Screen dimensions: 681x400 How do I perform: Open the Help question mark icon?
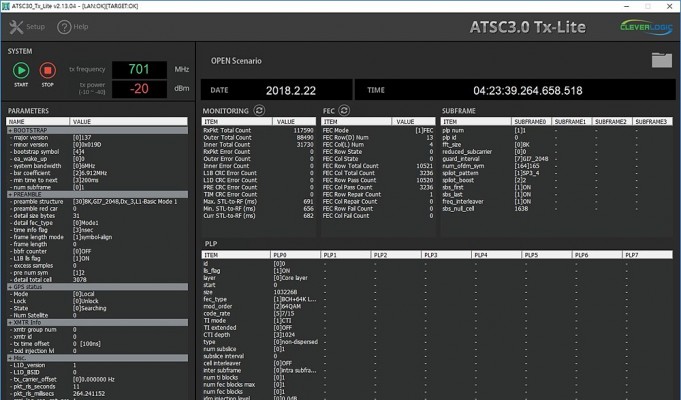[x=64, y=27]
